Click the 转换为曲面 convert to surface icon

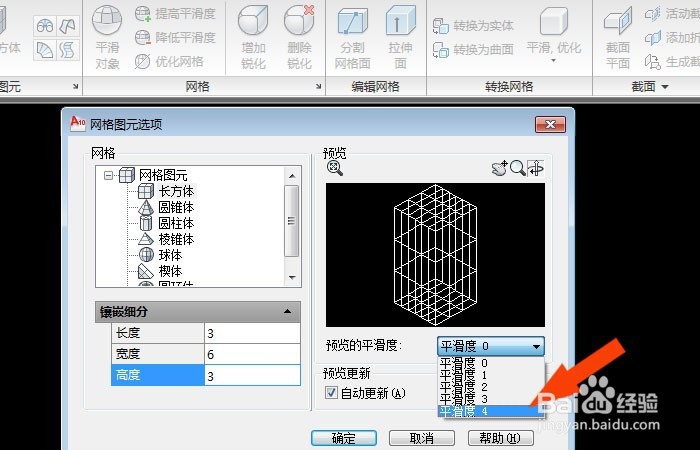[441, 50]
